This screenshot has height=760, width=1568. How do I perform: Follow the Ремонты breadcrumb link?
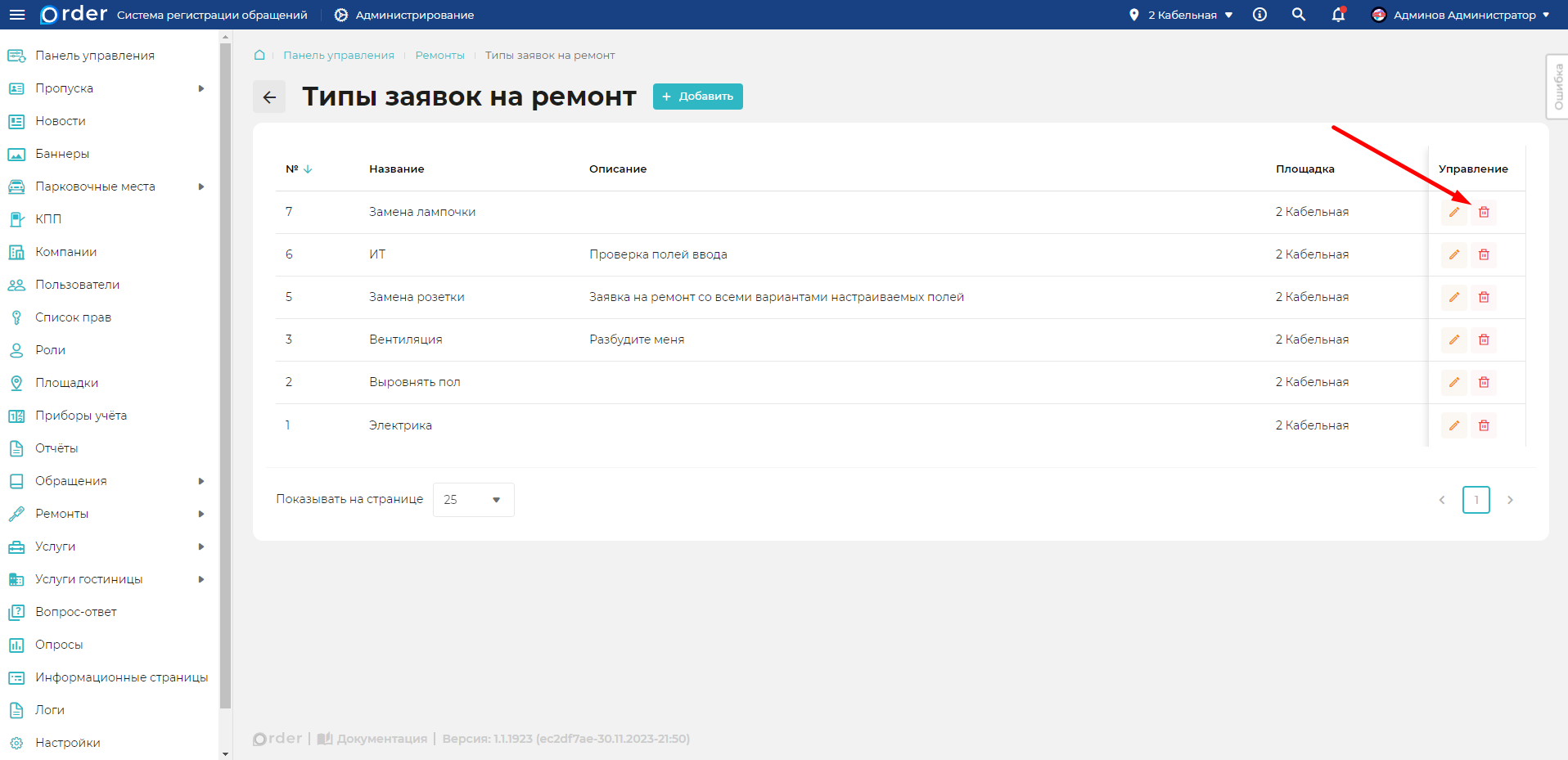pos(439,56)
